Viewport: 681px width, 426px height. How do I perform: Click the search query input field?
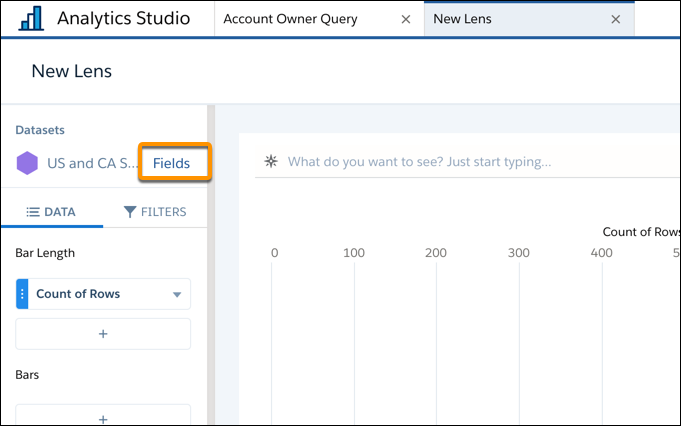click(x=467, y=162)
